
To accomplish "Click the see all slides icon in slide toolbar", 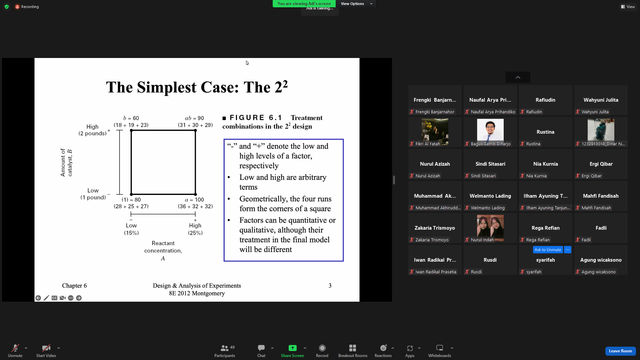I will (54, 298).
